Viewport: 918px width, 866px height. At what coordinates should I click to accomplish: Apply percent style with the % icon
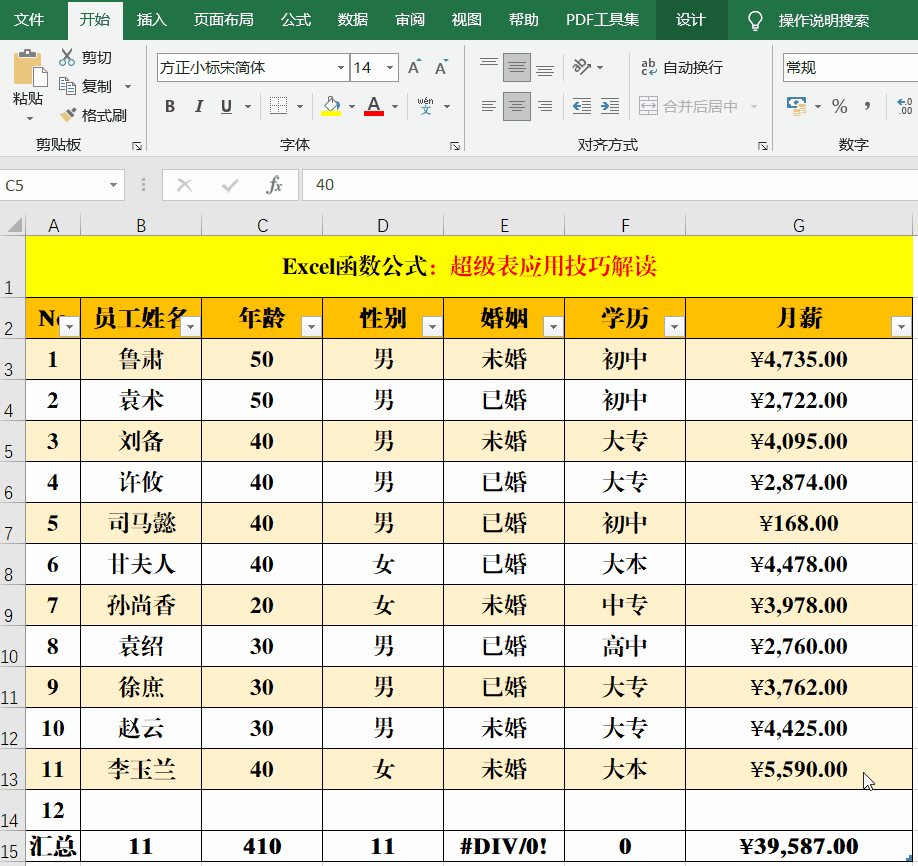tap(839, 106)
